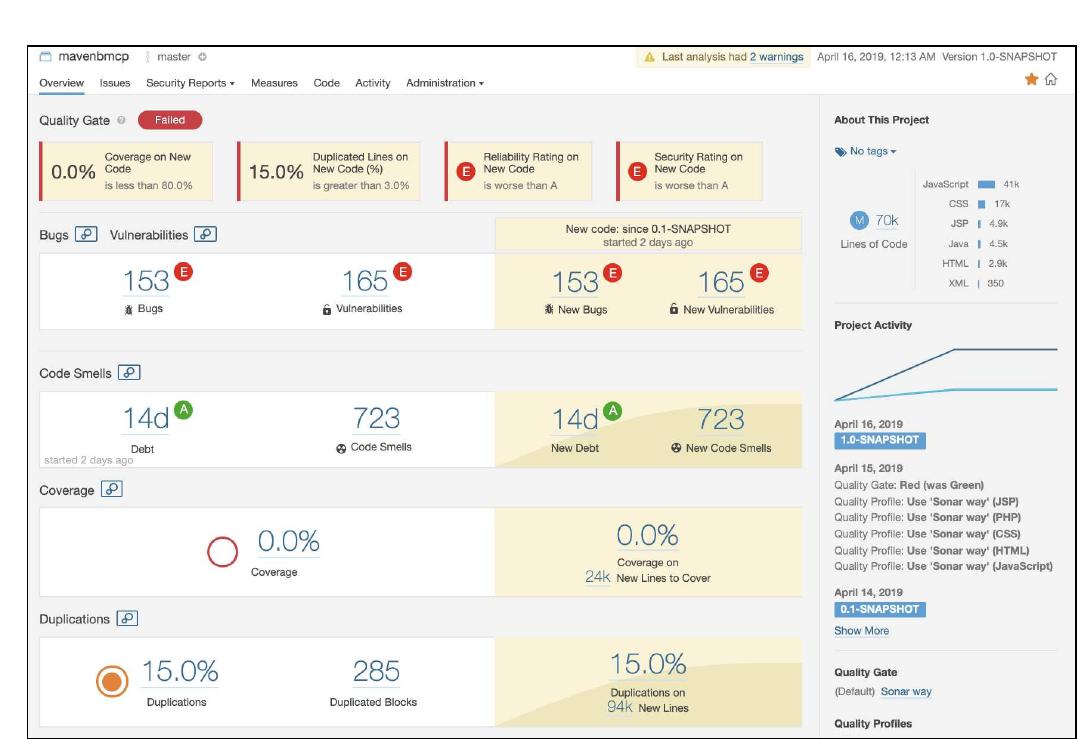Image resolution: width=1080 pixels, height=739 pixels.
Task: Open the Code Smells history icon
Action: coord(127,373)
